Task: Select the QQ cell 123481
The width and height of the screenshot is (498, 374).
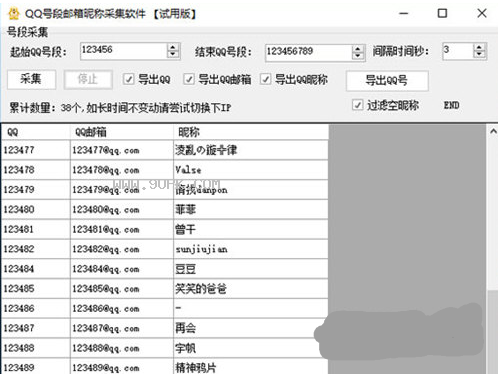Action: 36,229
